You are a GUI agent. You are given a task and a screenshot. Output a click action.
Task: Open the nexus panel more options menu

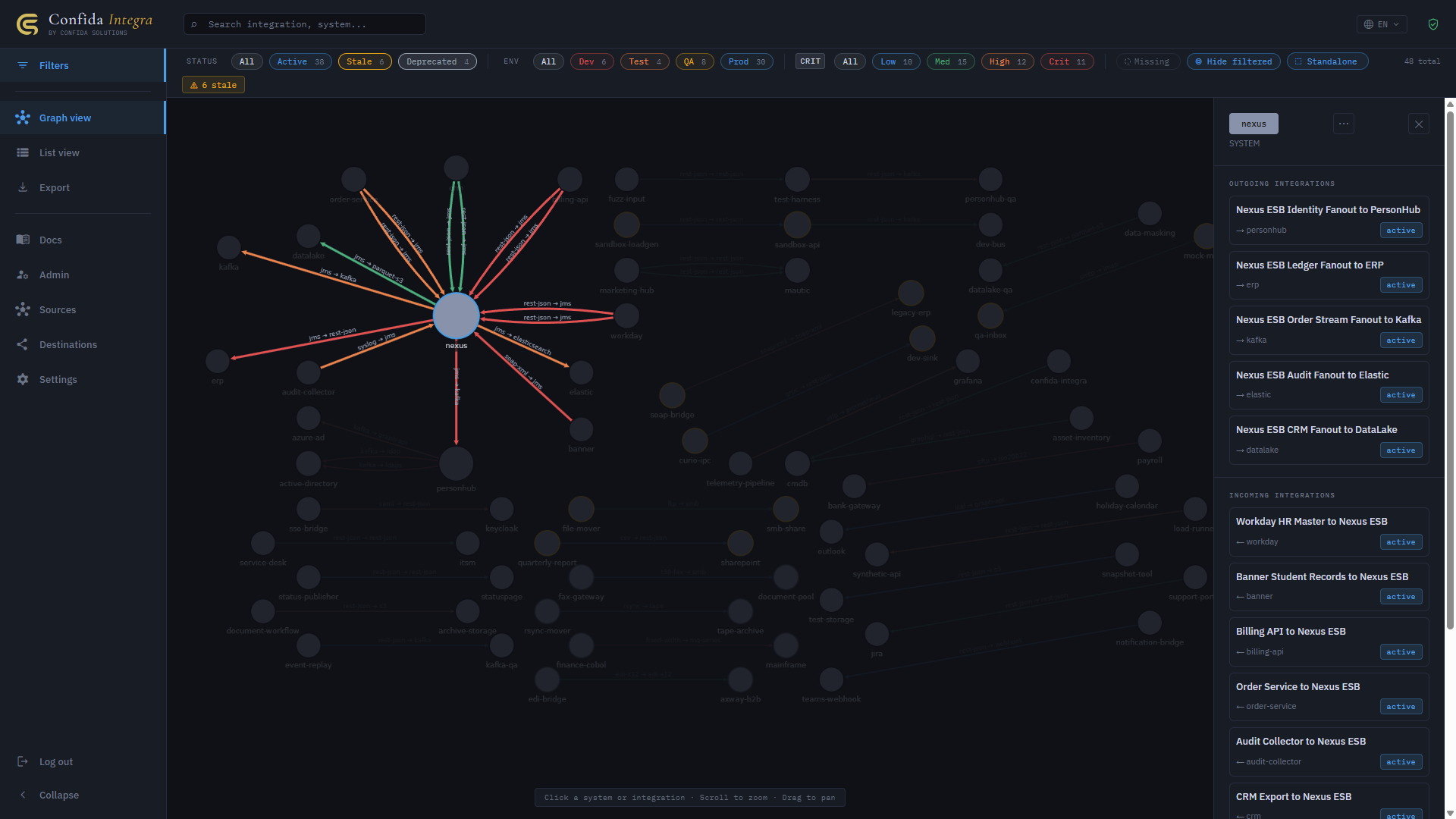(1344, 124)
